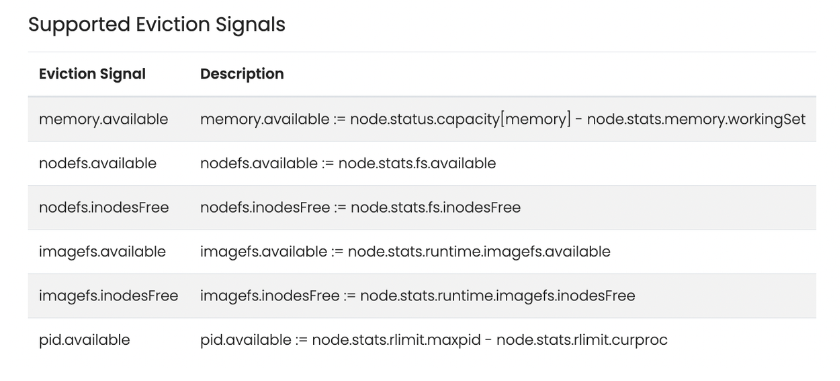The height and width of the screenshot is (381, 840).
Task: Click the nodefs.inodesFree signal cell
Action: [x=103, y=207]
